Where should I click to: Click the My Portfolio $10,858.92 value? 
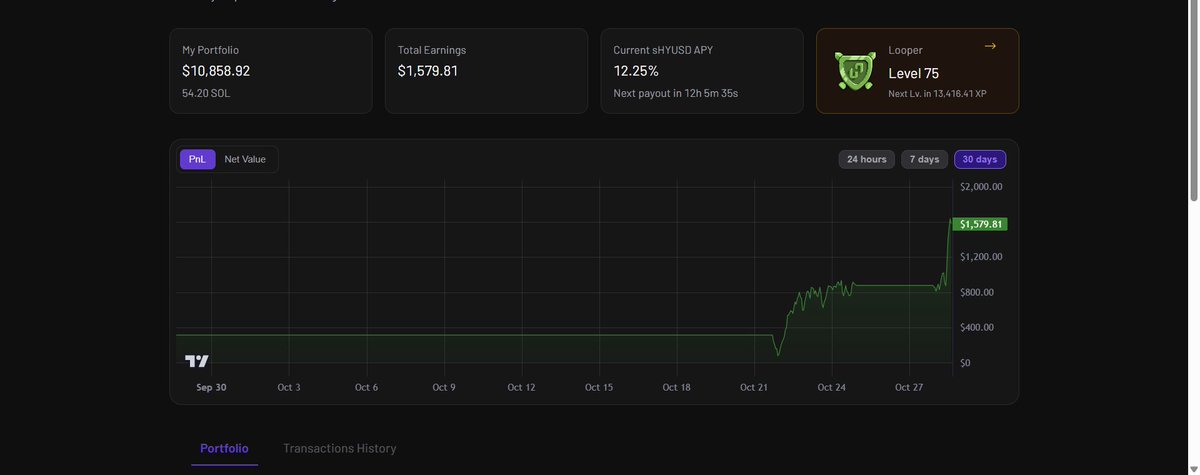point(216,71)
